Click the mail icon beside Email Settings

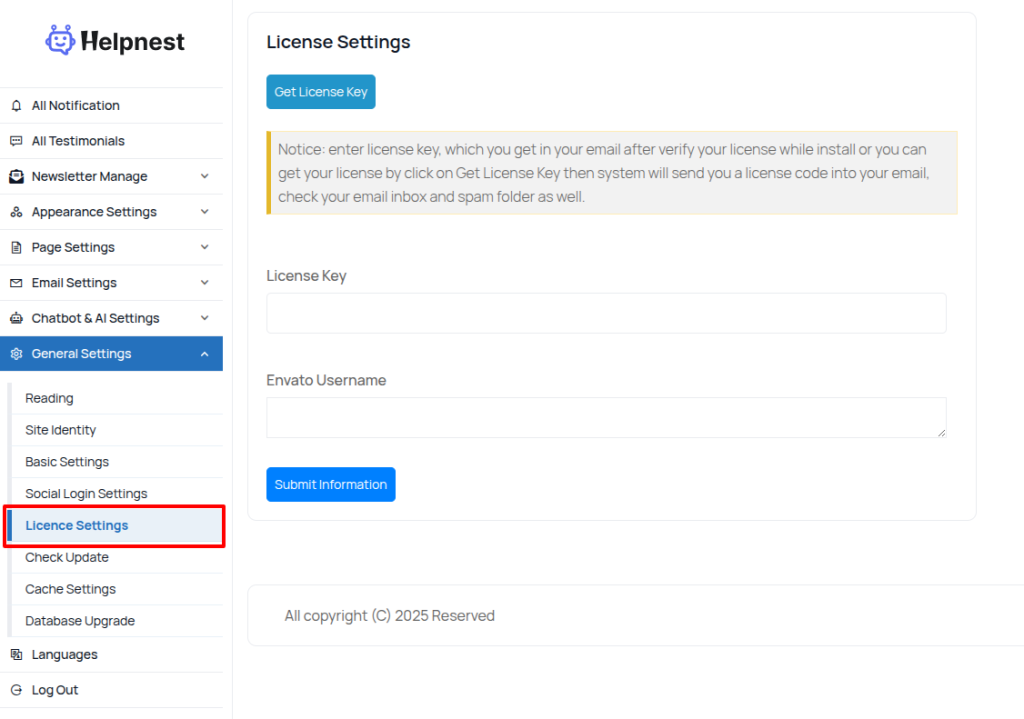point(16,283)
